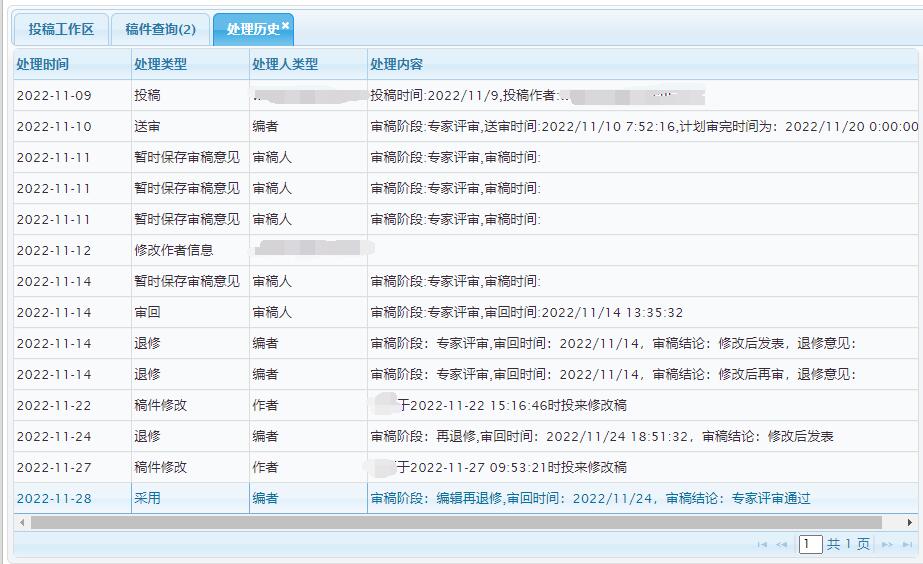Open the 稿件查询(2) tab
The width and height of the screenshot is (923, 564).
point(160,30)
